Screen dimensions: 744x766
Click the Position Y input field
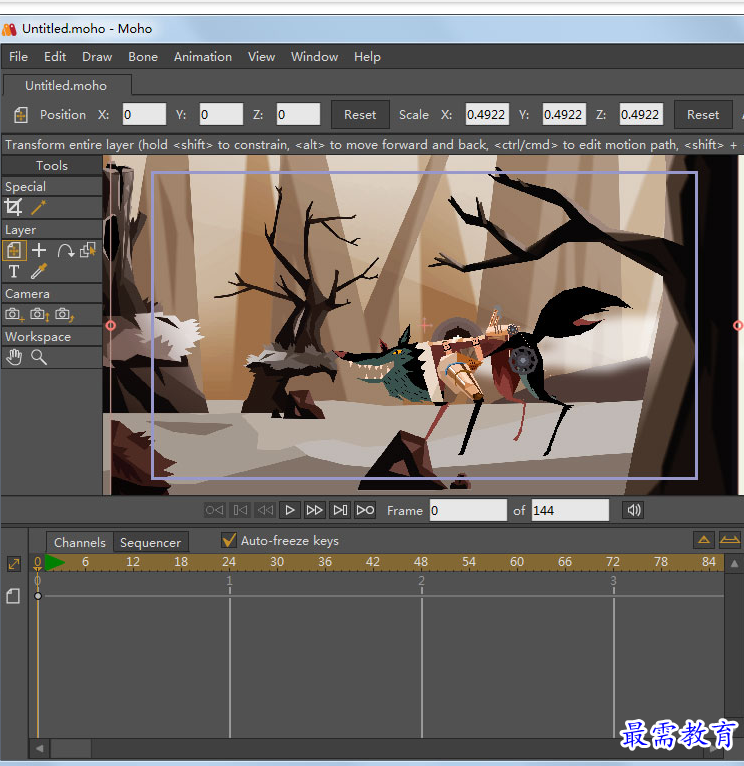[221, 114]
